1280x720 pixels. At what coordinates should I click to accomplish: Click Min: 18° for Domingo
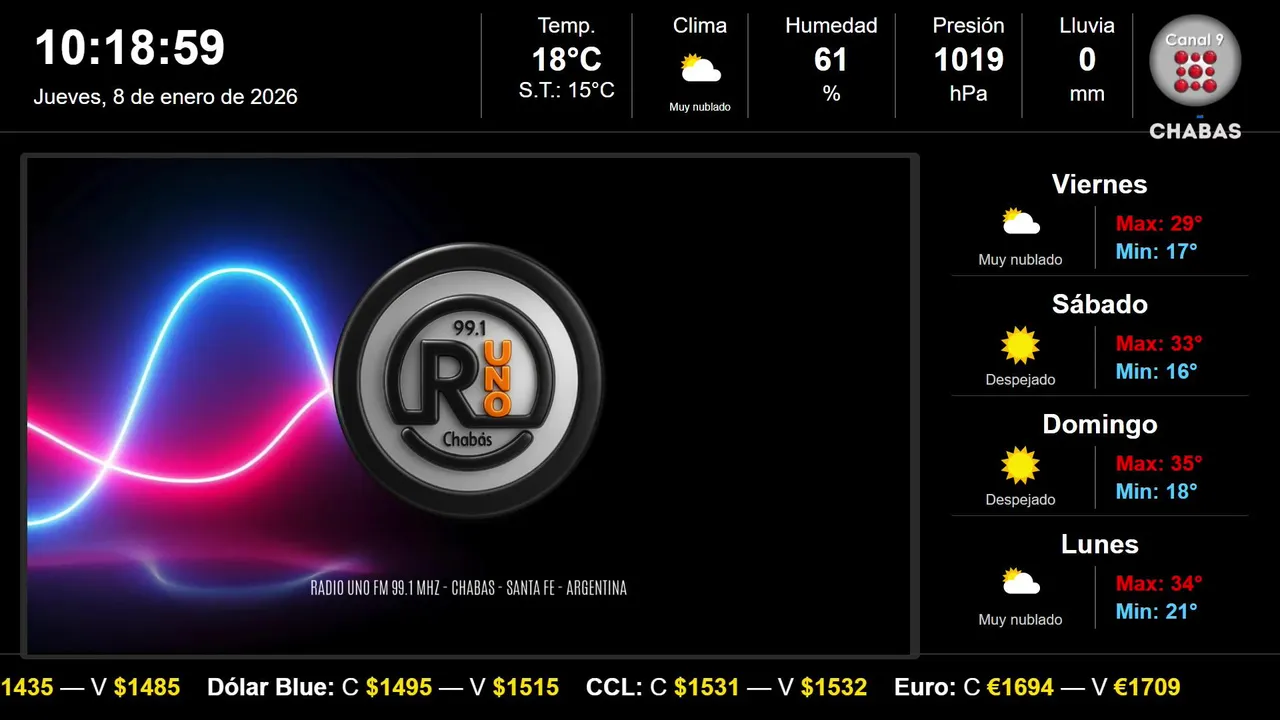pyautogui.click(x=1157, y=491)
